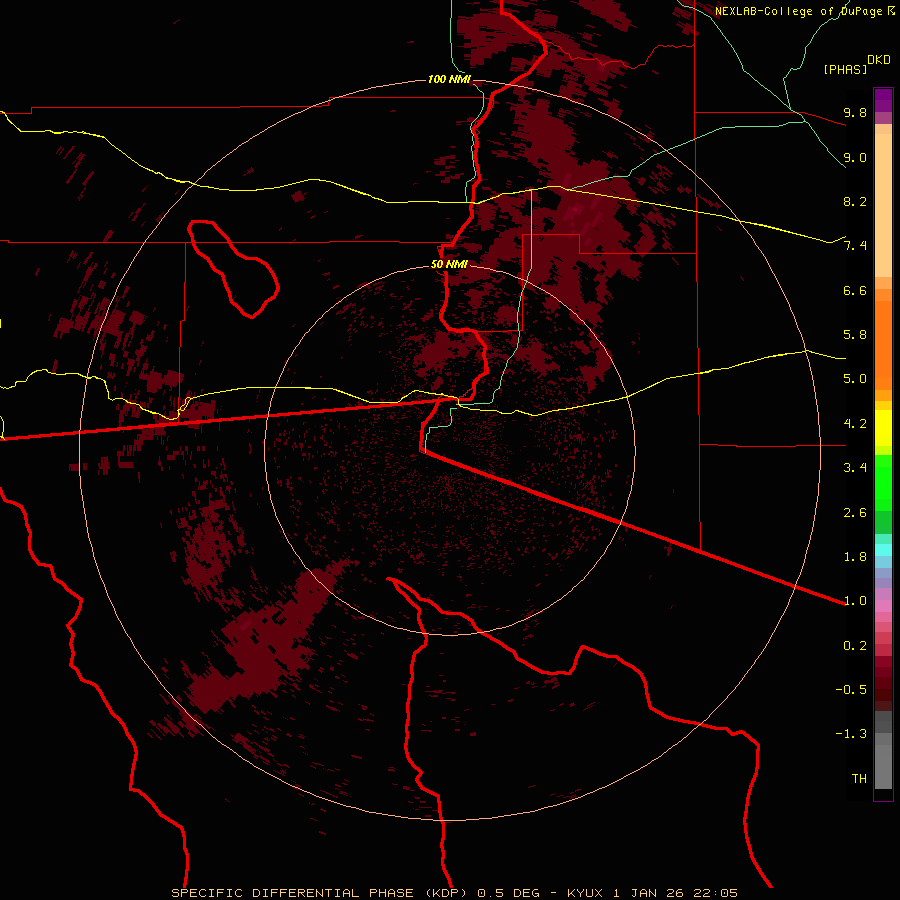Click the -0.5 legend value
Viewport: 900px width, 900px height.
click(x=851, y=690)
